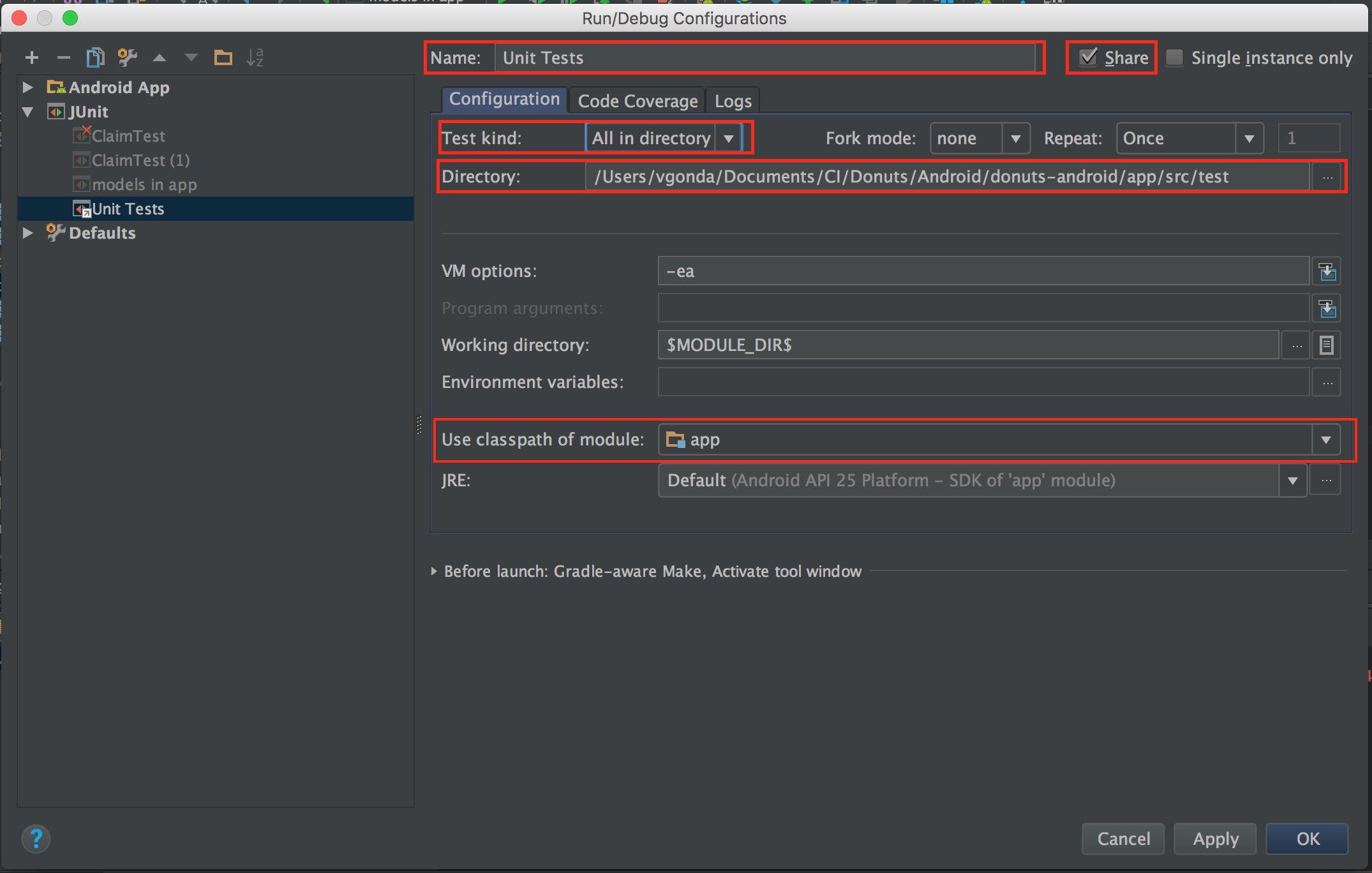Click into the Working directory field

point(969,345)
